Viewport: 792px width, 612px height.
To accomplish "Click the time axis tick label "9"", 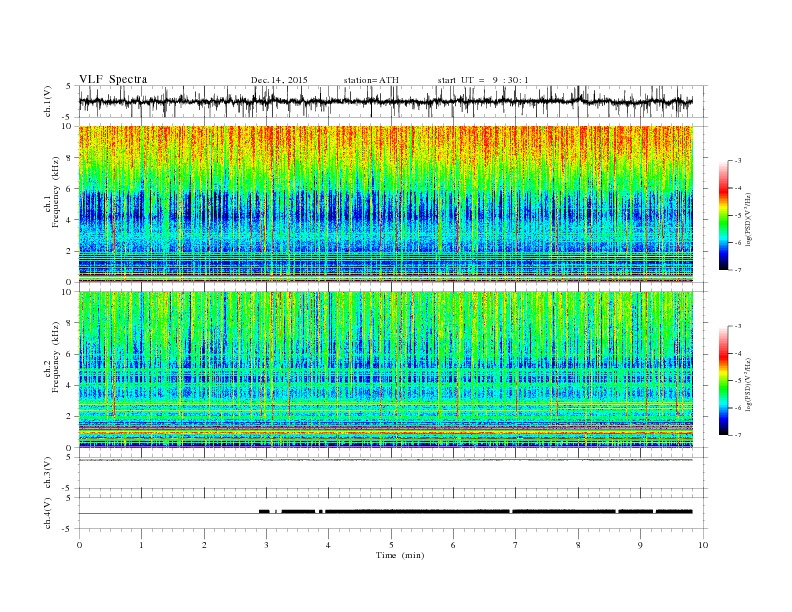I will (640, 545).
